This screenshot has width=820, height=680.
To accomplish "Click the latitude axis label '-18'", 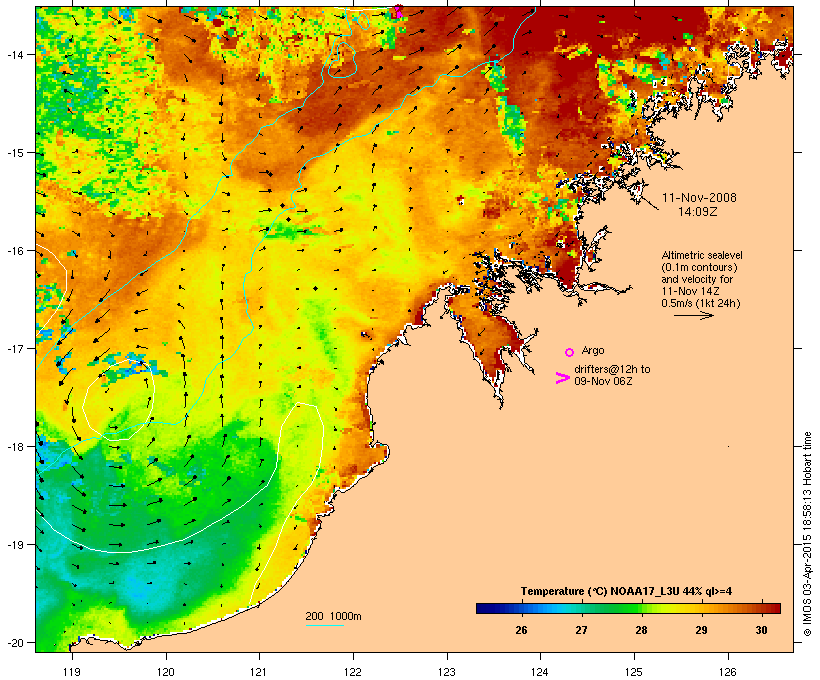I will (14, 446).
